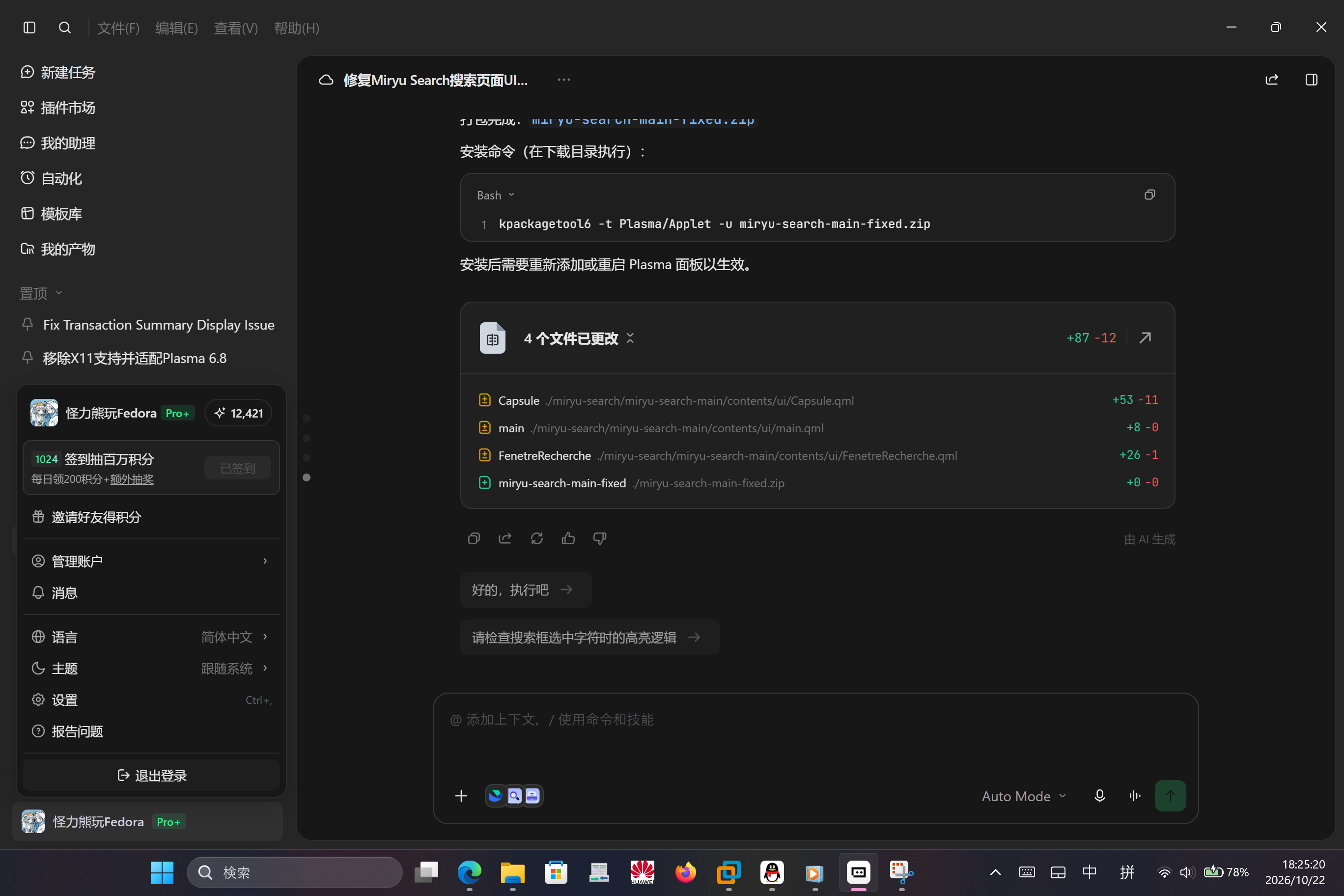
Task: Open the skills plugin icons group
Action: pyautogui.click(x=514, y=795)
